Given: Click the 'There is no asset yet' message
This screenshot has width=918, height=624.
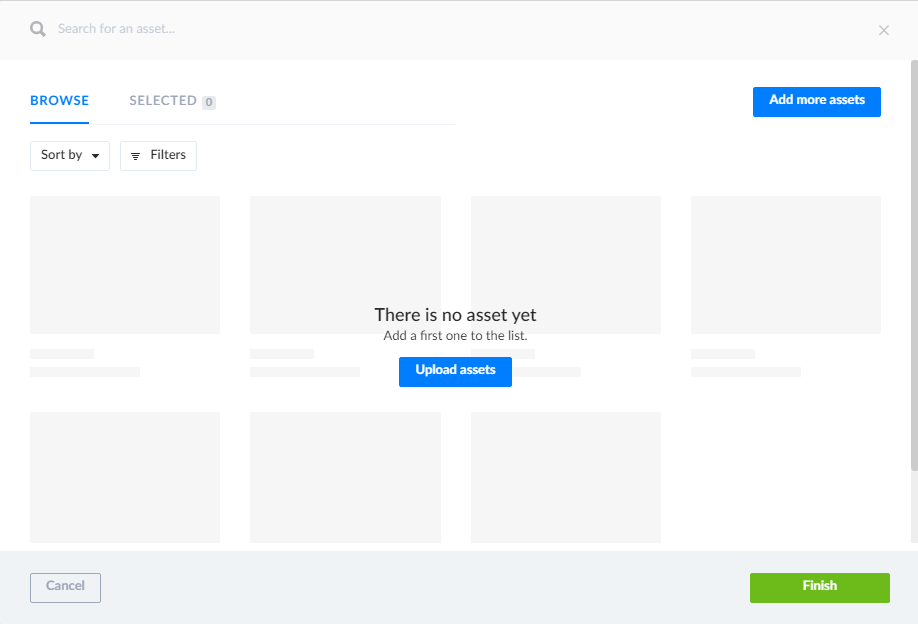Looking at the screenshot, I should (455, 314).
